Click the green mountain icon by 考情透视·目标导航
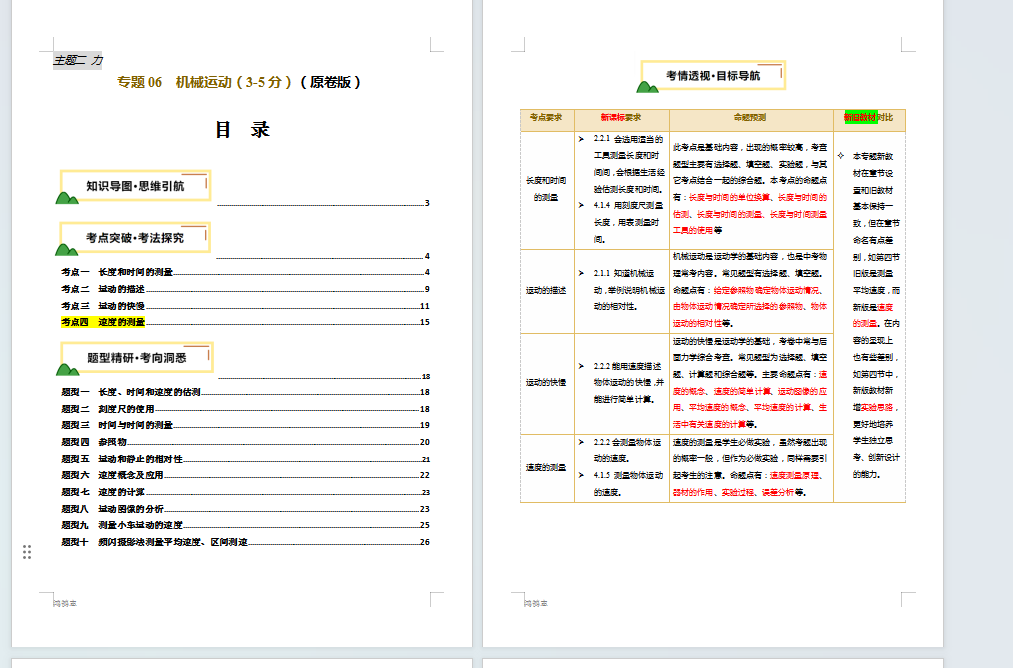This screenshot has height=668, width=1013. click(x=648, y=86)
